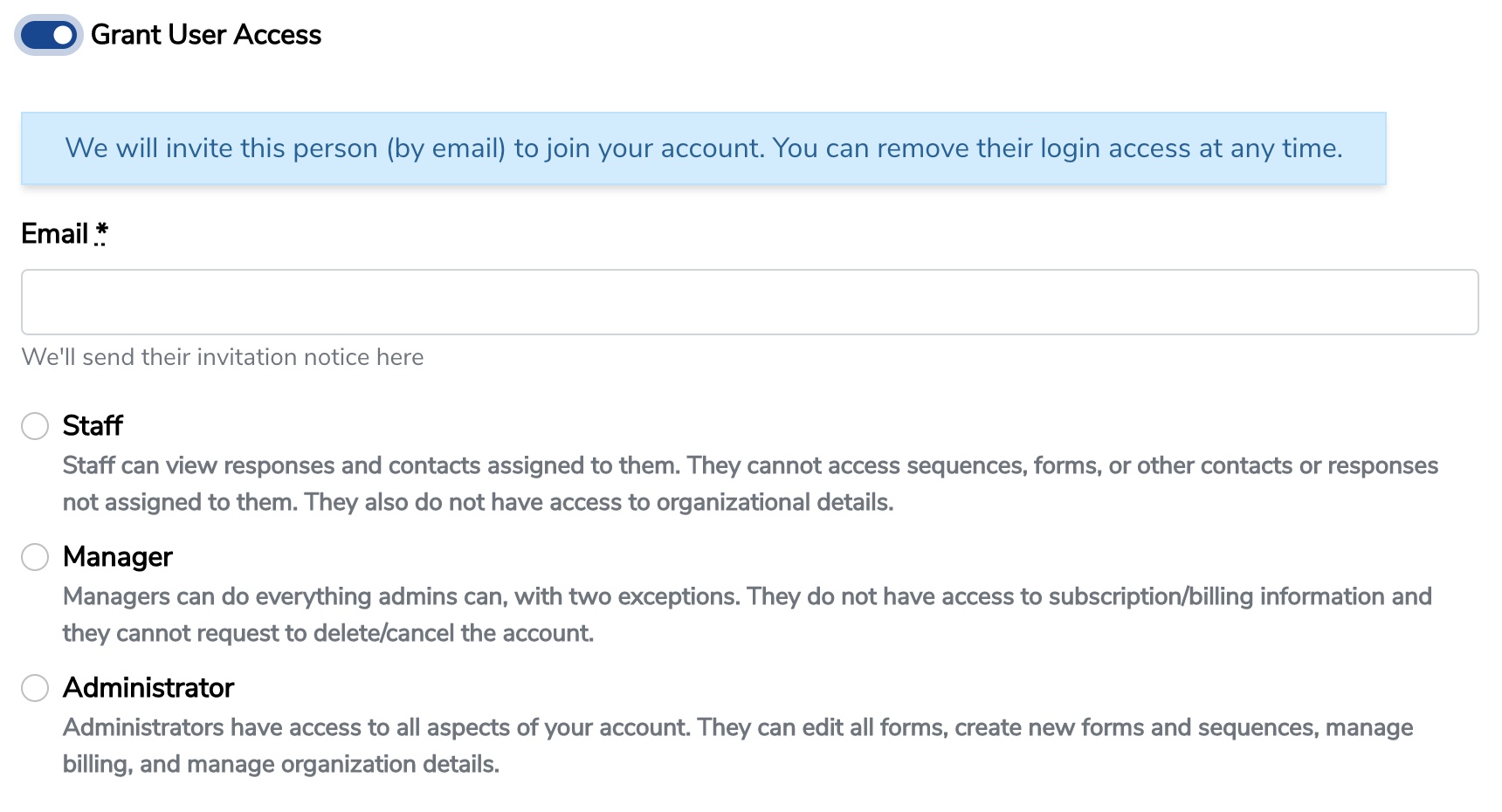
Task: Click the Manager role label
Action: [x=118, y=557]
